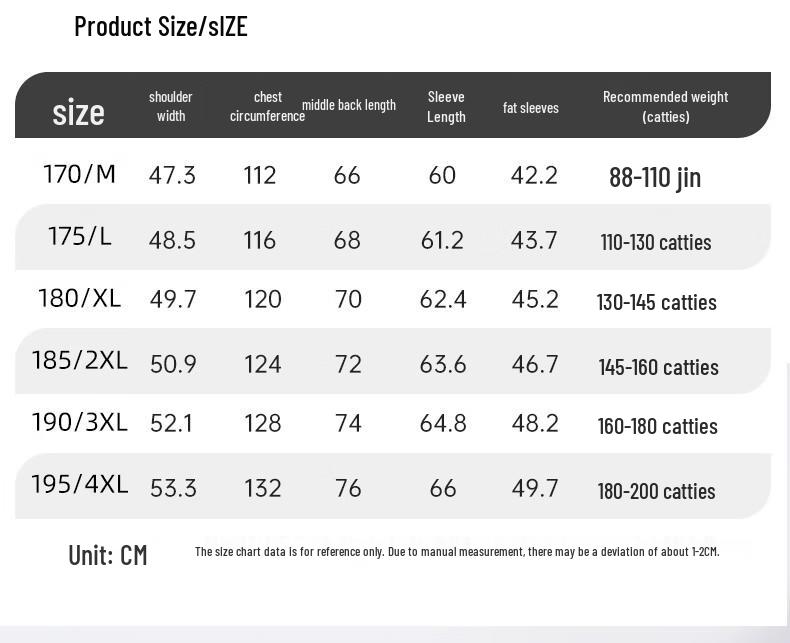This screenshot has width=790, height=643.
Task: Select the shoulder width column header
Action: tap(171, 106)
